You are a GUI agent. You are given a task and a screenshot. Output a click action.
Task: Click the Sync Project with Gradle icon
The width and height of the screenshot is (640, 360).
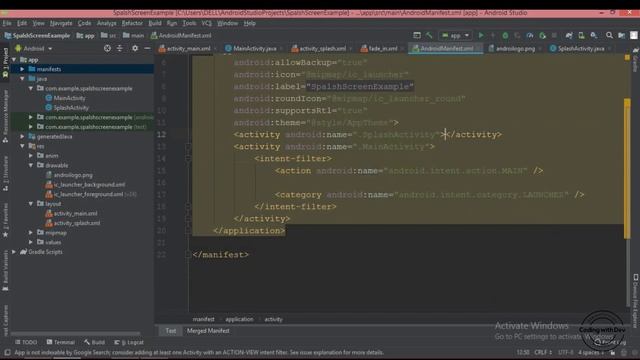click(569, 36)
